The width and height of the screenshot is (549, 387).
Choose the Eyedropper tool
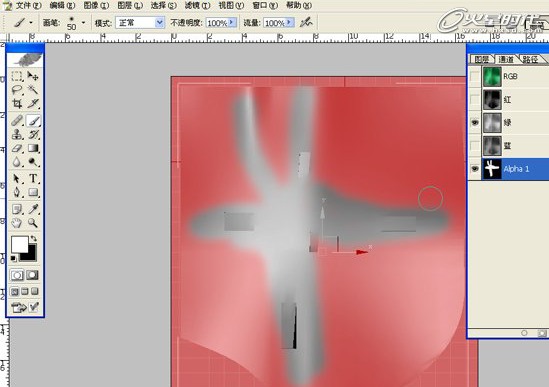(x=33, y=209)
